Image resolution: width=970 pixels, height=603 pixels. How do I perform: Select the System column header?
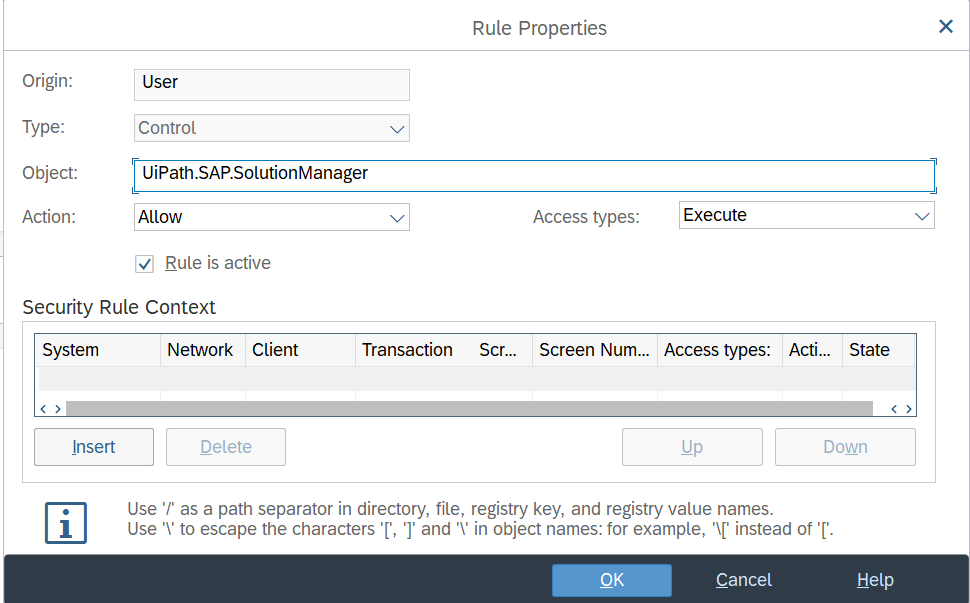pyautogui.click(x=98, y=350)
